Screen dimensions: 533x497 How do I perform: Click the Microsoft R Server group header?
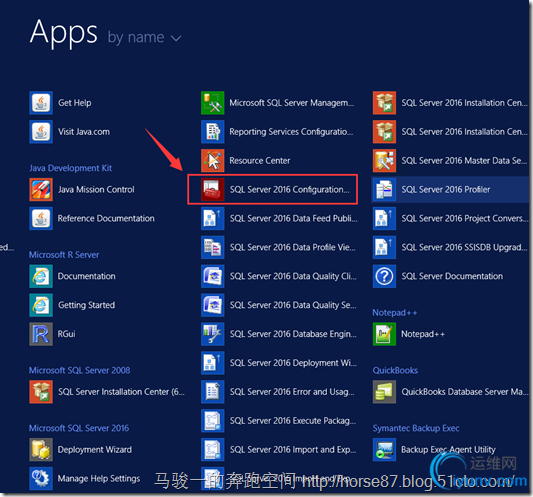64,255
